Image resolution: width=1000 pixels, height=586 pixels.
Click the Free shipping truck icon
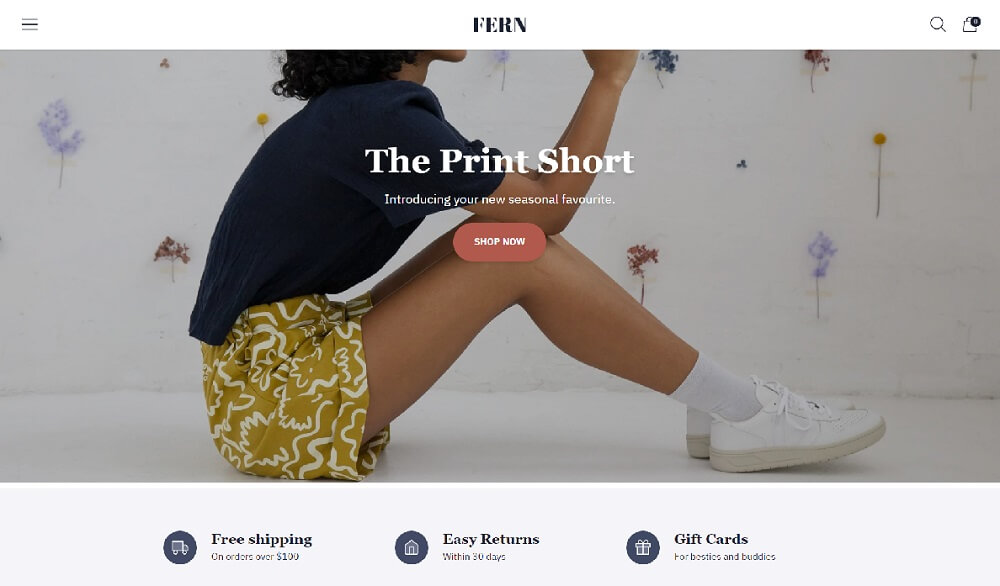coord(180,547)
